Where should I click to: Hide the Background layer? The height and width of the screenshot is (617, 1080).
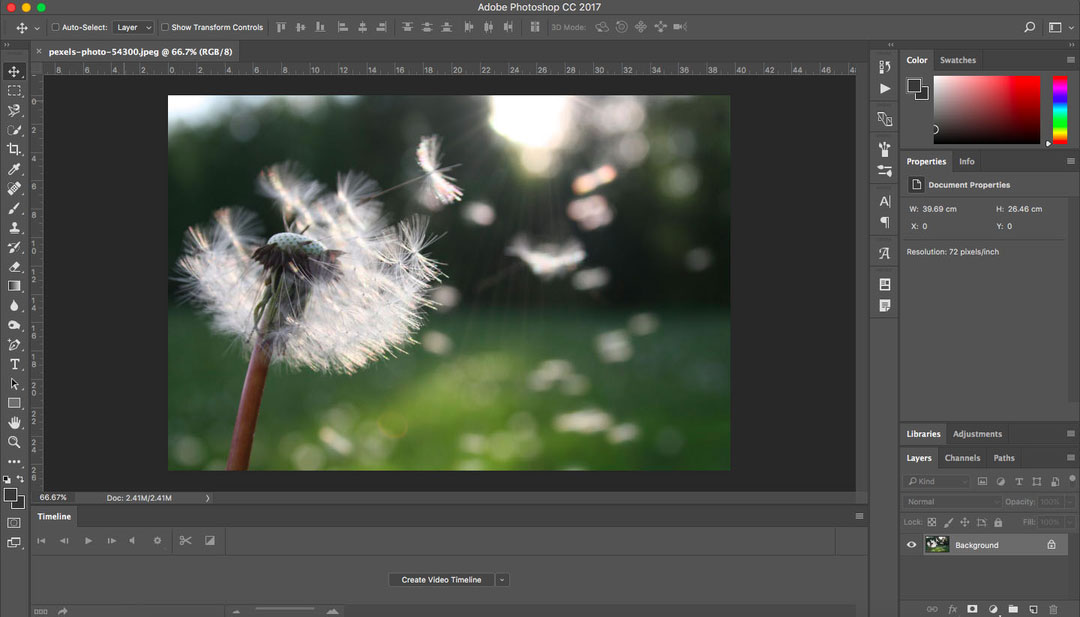(x=910, y=544)
